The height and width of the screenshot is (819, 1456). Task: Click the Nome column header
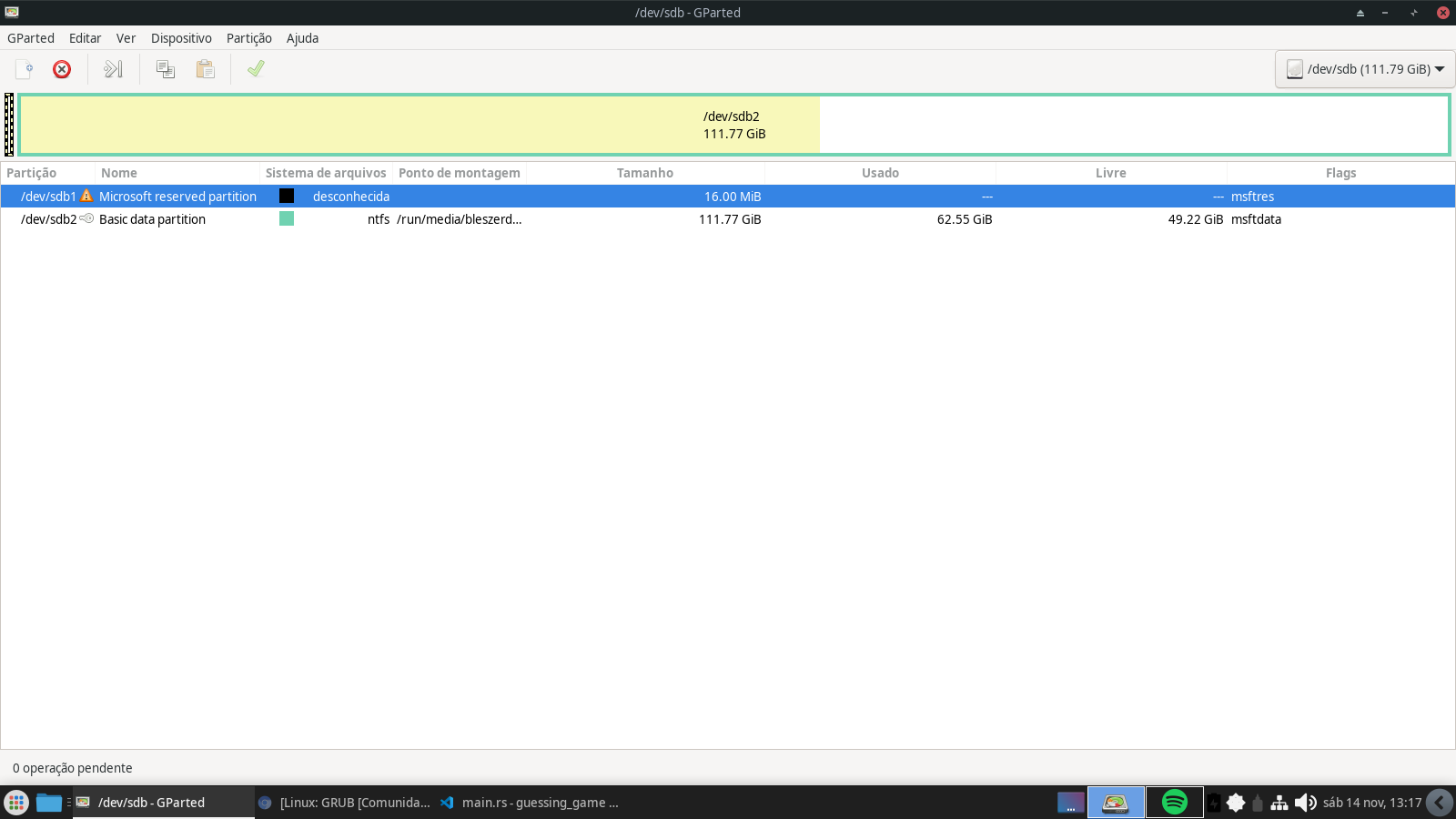coord(177,173)
